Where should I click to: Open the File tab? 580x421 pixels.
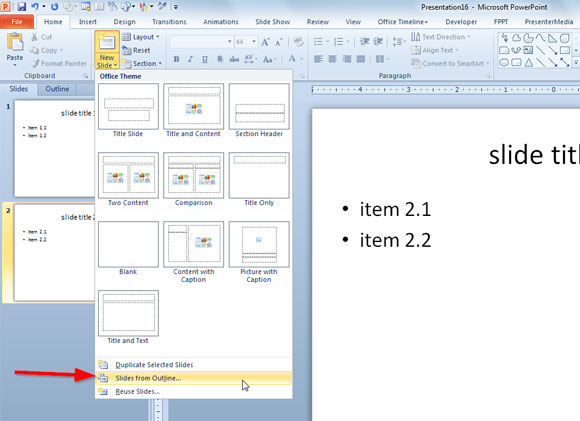pyautogui.click(x=17, y=22)
